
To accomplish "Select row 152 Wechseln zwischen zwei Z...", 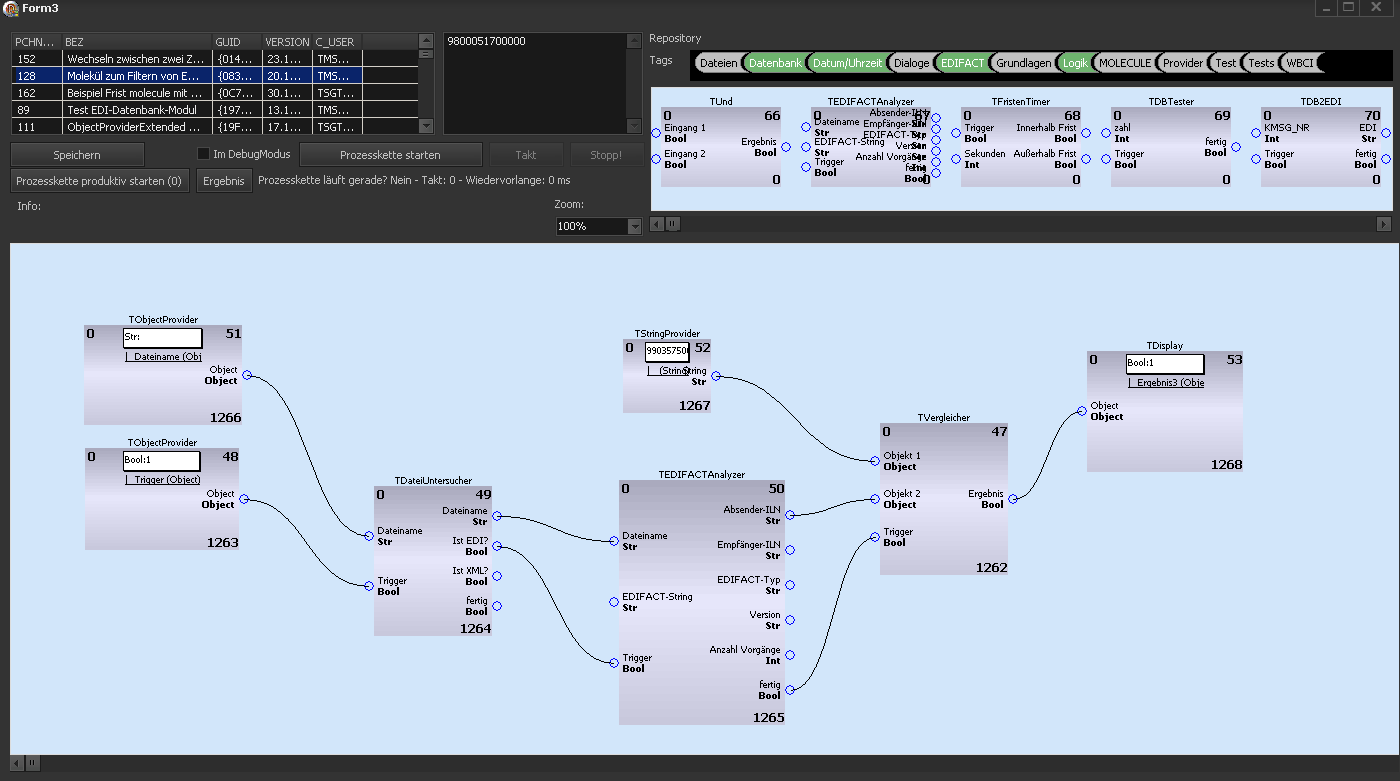I will pos(214,59).
